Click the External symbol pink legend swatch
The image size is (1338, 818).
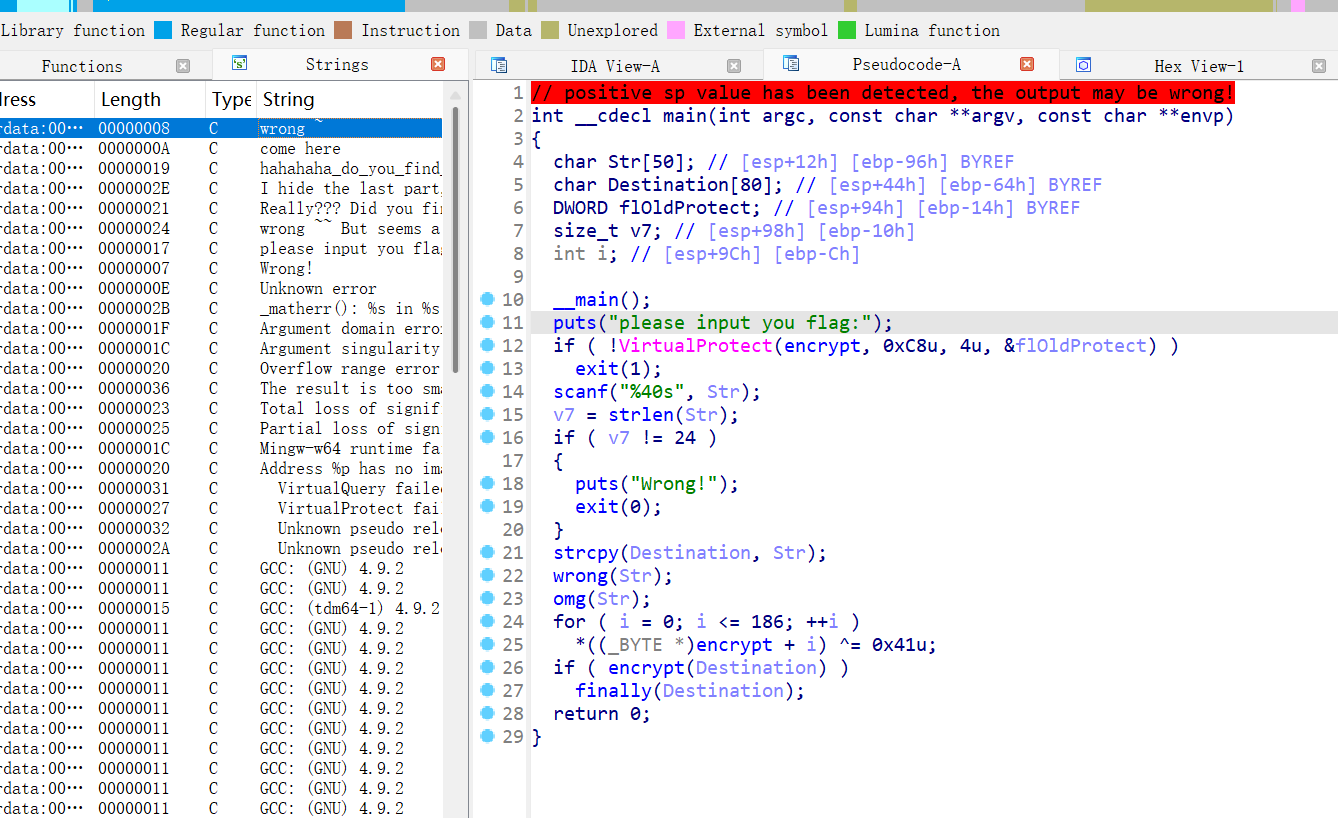(x=676, y=30)
